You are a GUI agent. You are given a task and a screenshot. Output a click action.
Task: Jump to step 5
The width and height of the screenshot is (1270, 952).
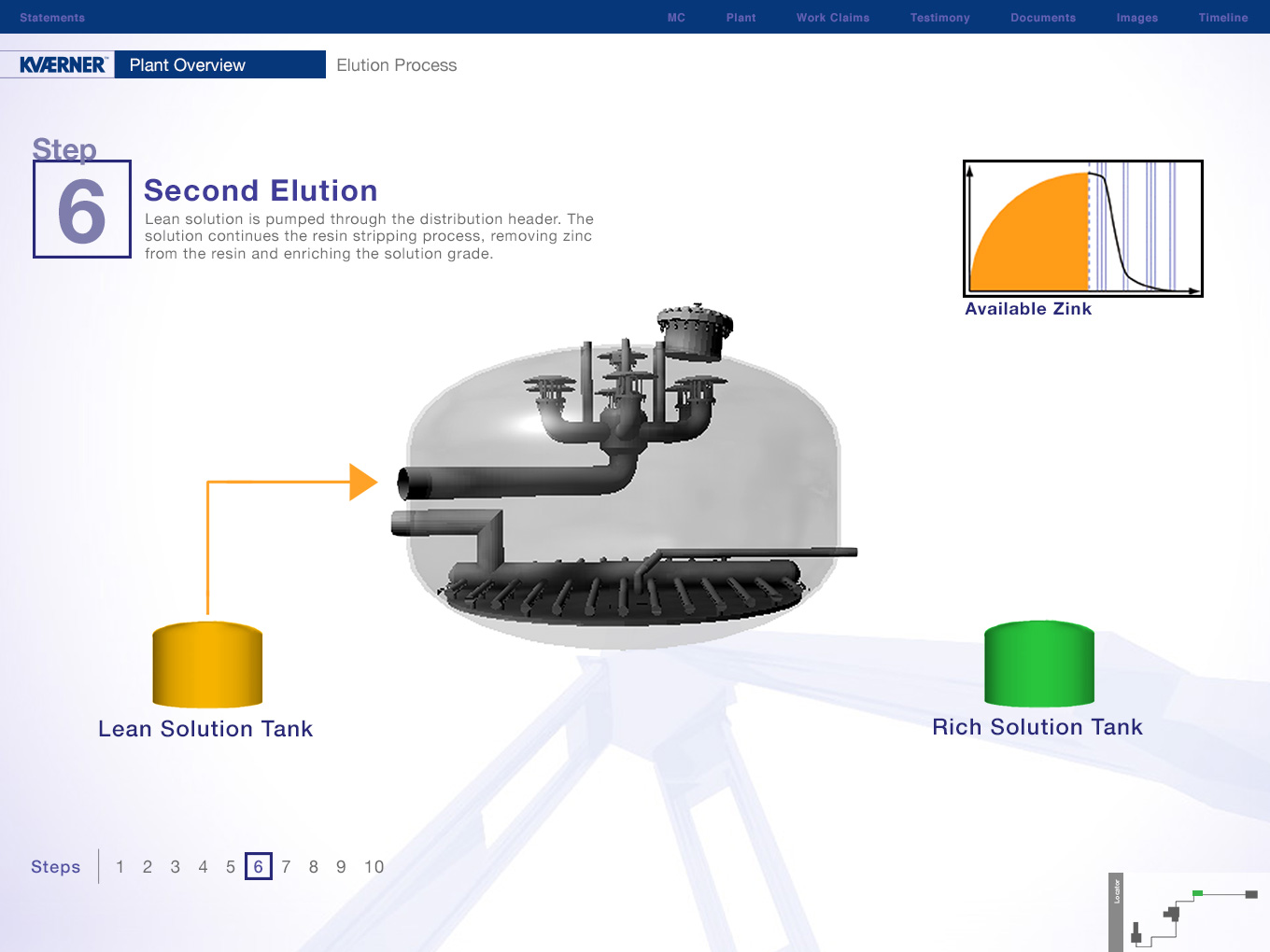point(231,867)
